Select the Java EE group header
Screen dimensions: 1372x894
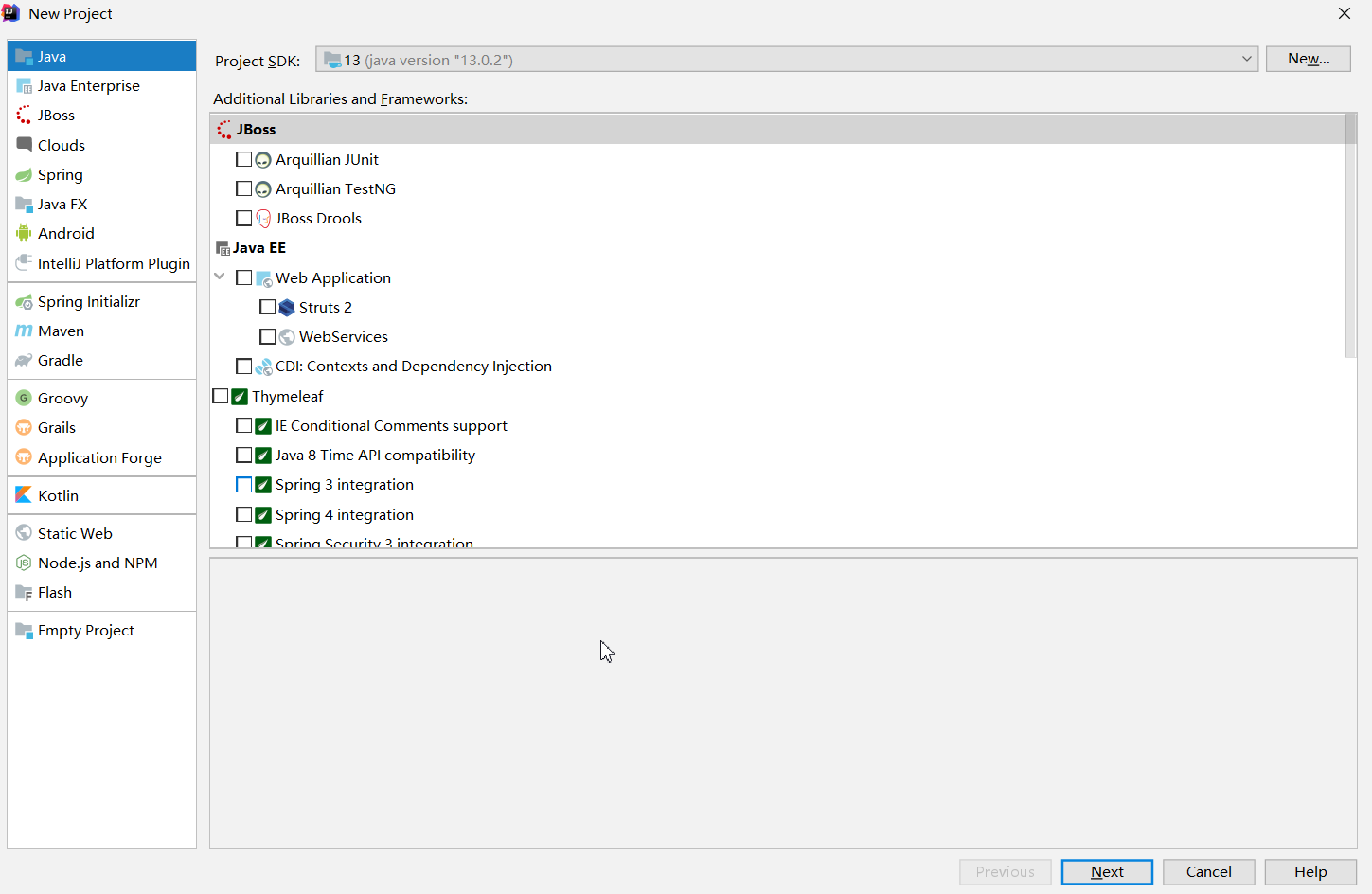[777, 248]
